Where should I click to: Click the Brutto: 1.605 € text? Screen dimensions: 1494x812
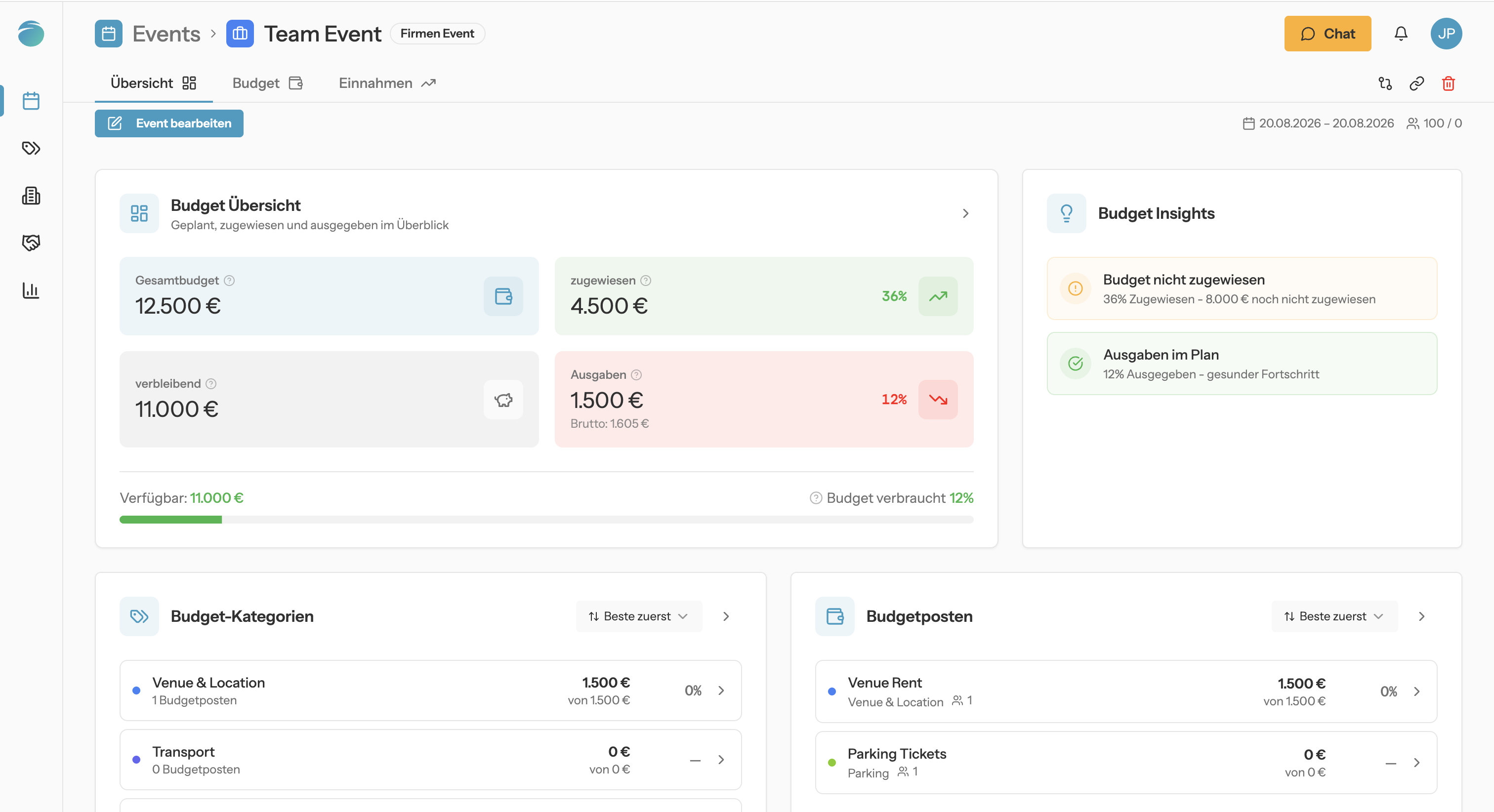(x=610, y=424)
